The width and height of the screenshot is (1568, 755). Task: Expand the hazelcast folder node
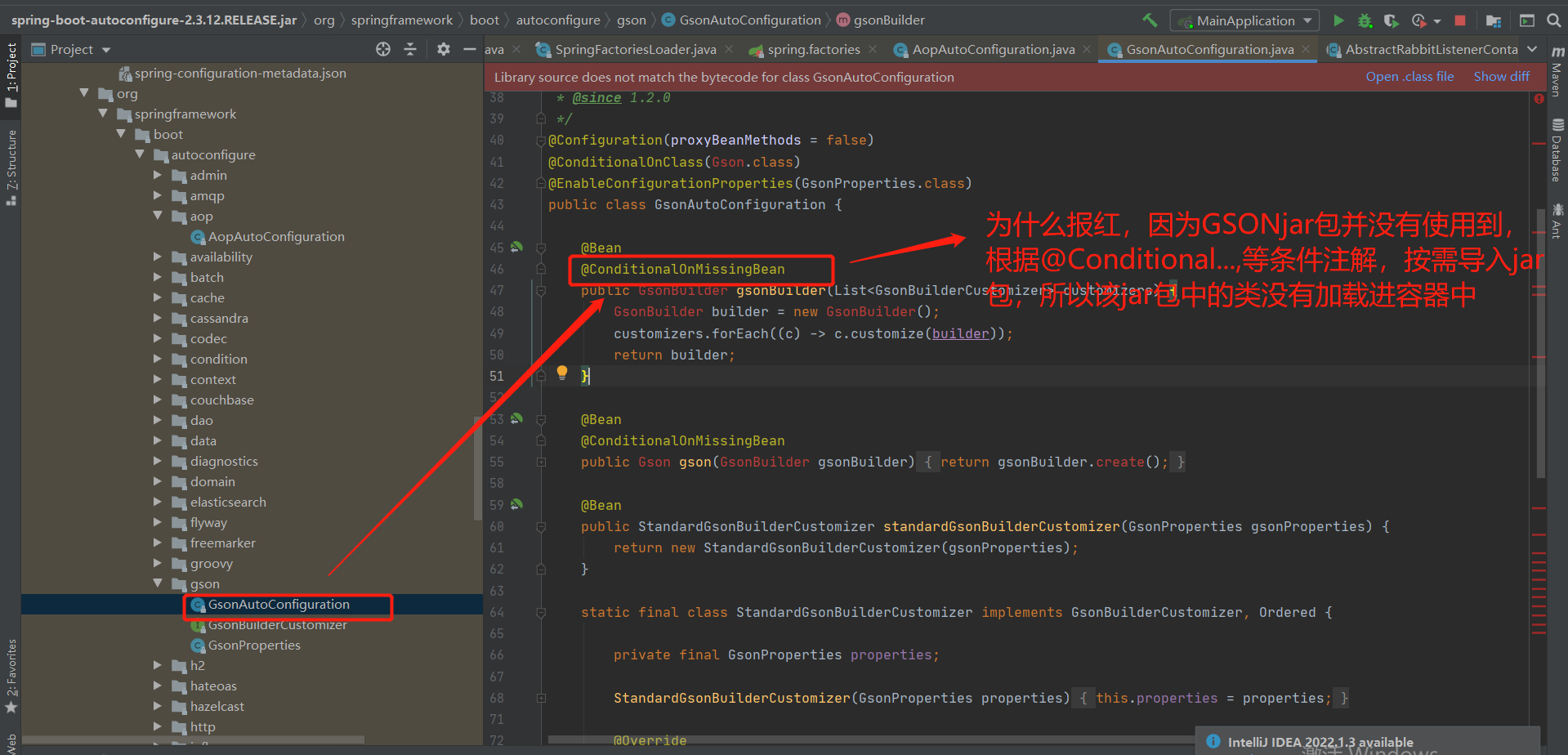tap(158, 705)
